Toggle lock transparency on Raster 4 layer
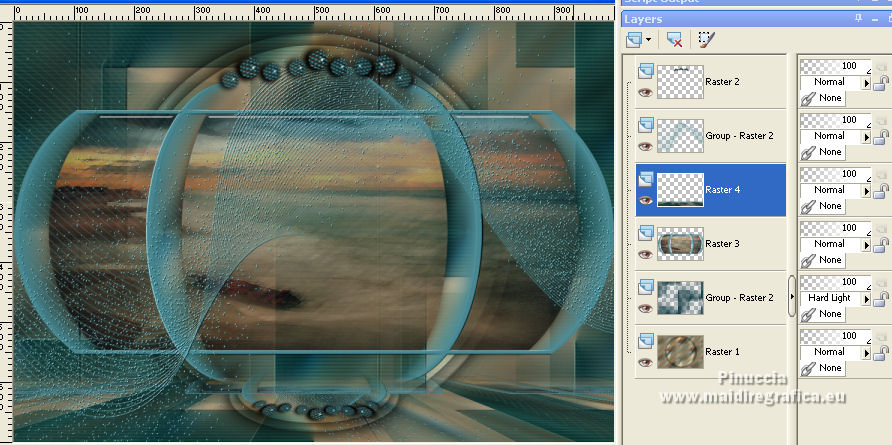The image size is (892, 445). (882, 192)
